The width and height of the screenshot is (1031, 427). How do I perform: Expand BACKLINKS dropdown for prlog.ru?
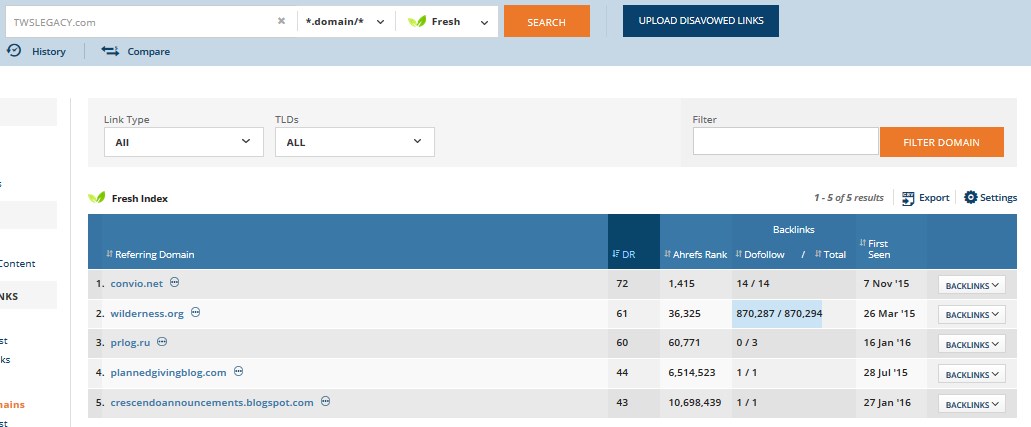(x=972, y=344)
